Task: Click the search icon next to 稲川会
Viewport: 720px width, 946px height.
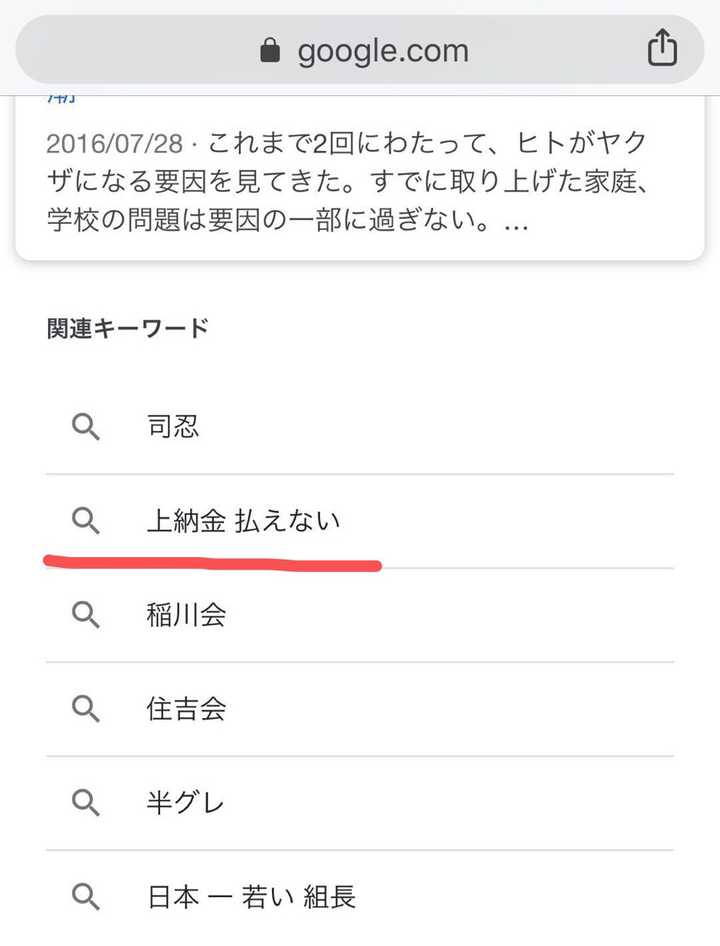Action: tap(87, 614)
